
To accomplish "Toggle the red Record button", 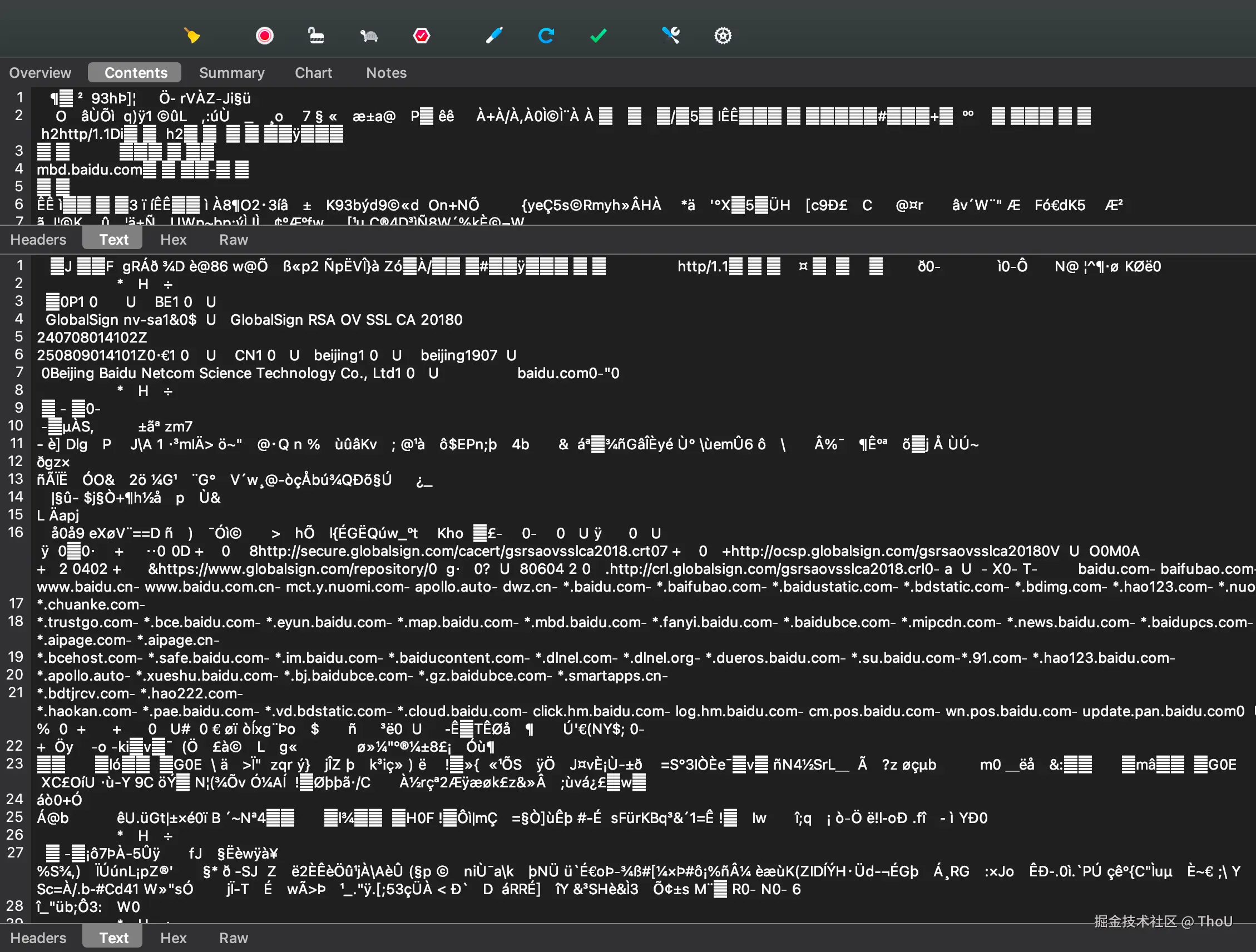I will [x=264, y=36].
